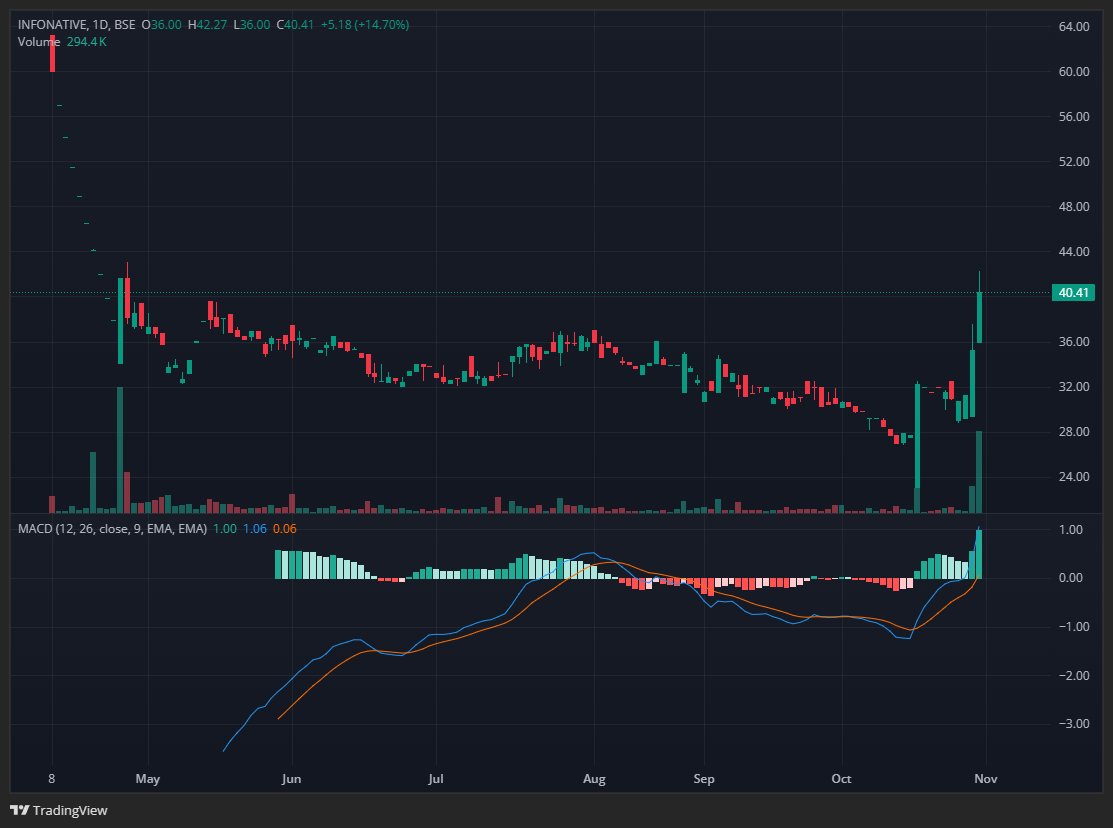
Task: Click the Sep label on time axis
Action: coord(703,779)
